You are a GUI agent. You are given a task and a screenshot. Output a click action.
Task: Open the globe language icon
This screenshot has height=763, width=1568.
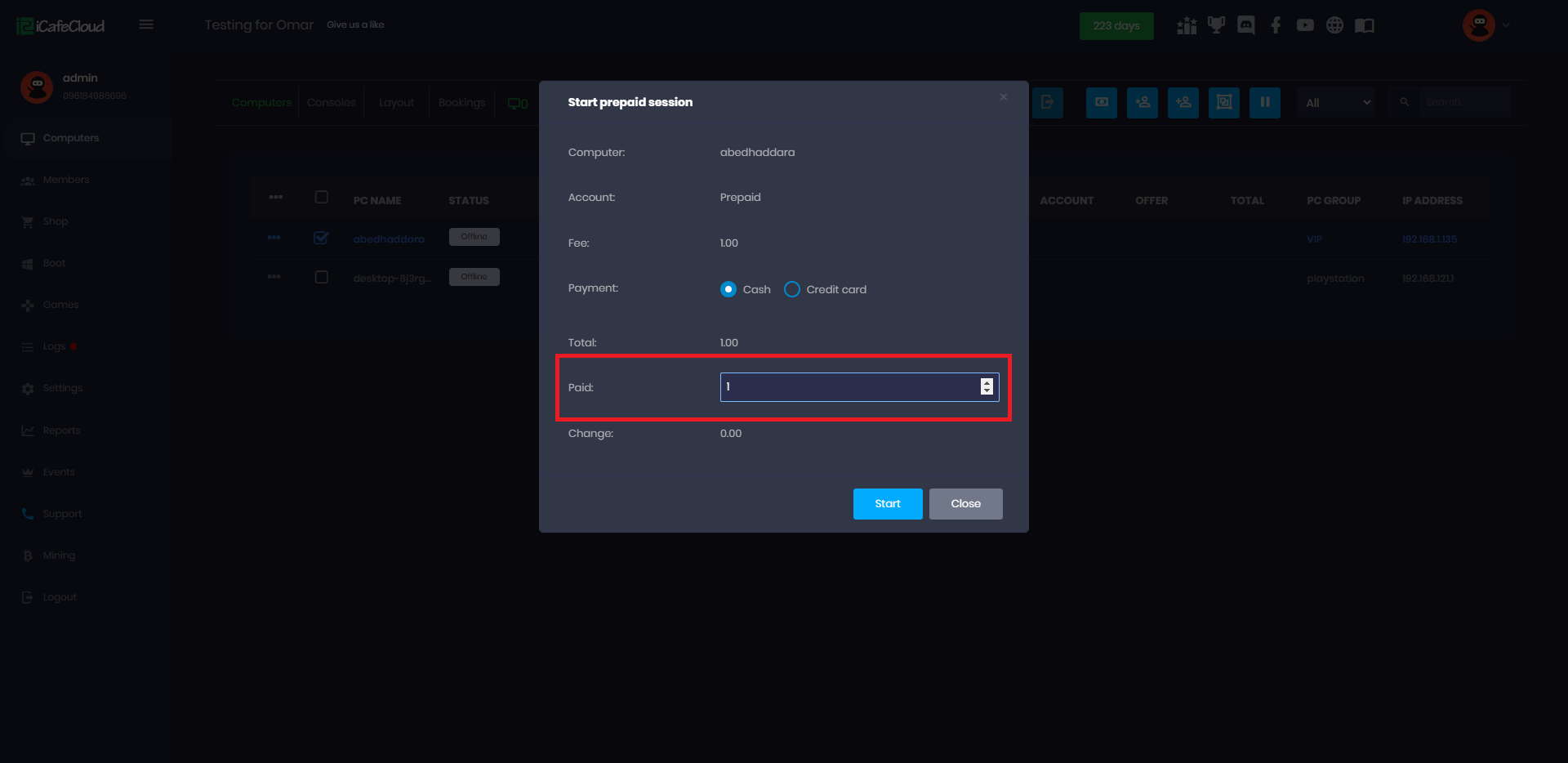[x=1334, y=25]
